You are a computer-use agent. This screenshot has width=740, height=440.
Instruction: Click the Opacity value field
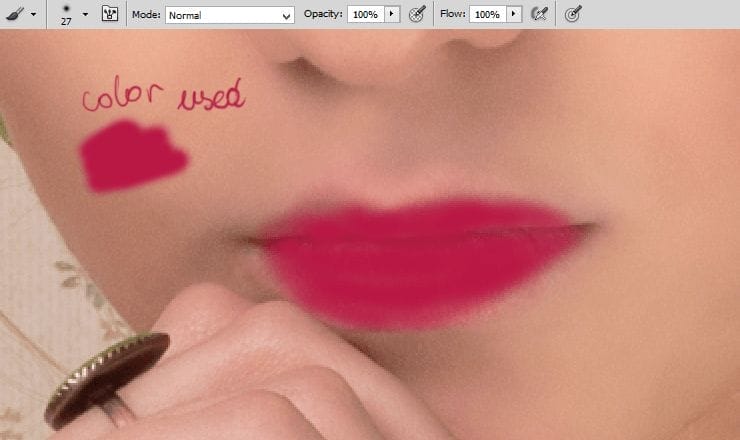tap(365, 15)
